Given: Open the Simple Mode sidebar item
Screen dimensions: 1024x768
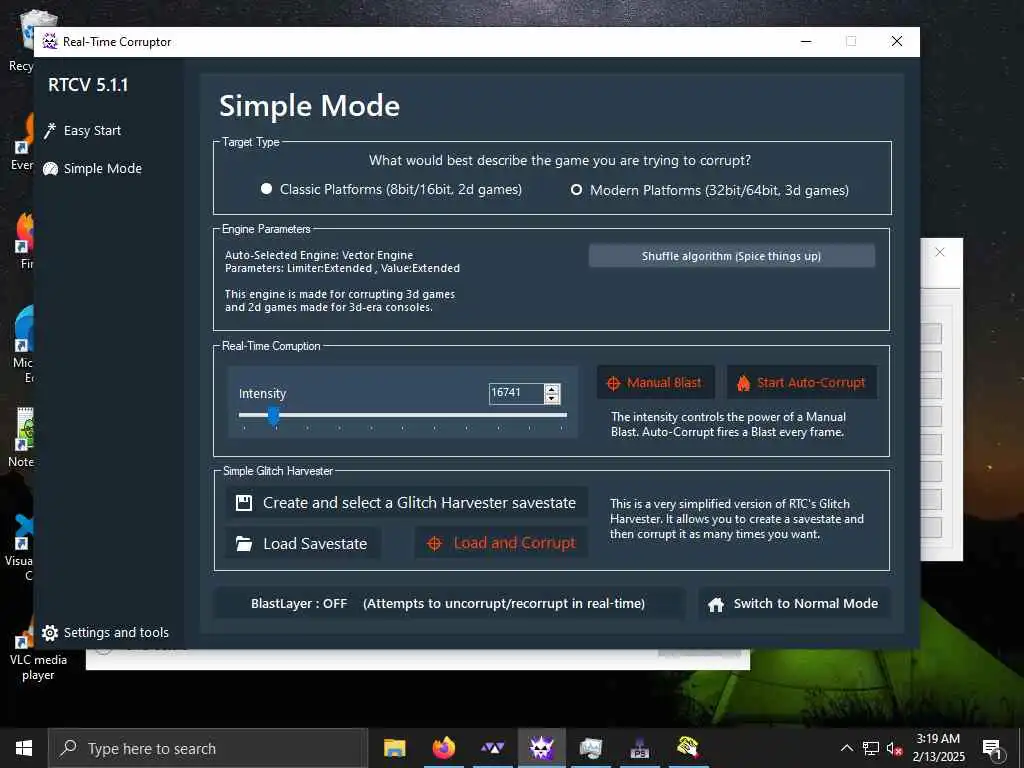Looking at the screenshot, I should pyautogui.click(x=92, y=168).
